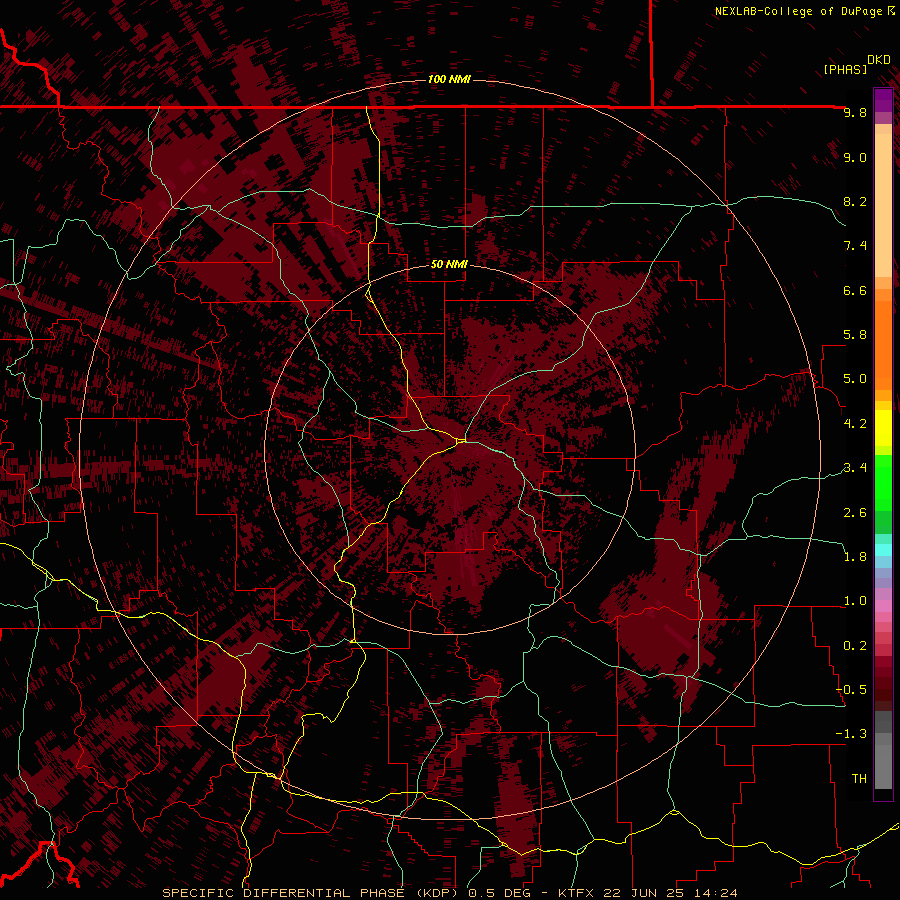Click the TH threshold label

[x=859, y=779]
